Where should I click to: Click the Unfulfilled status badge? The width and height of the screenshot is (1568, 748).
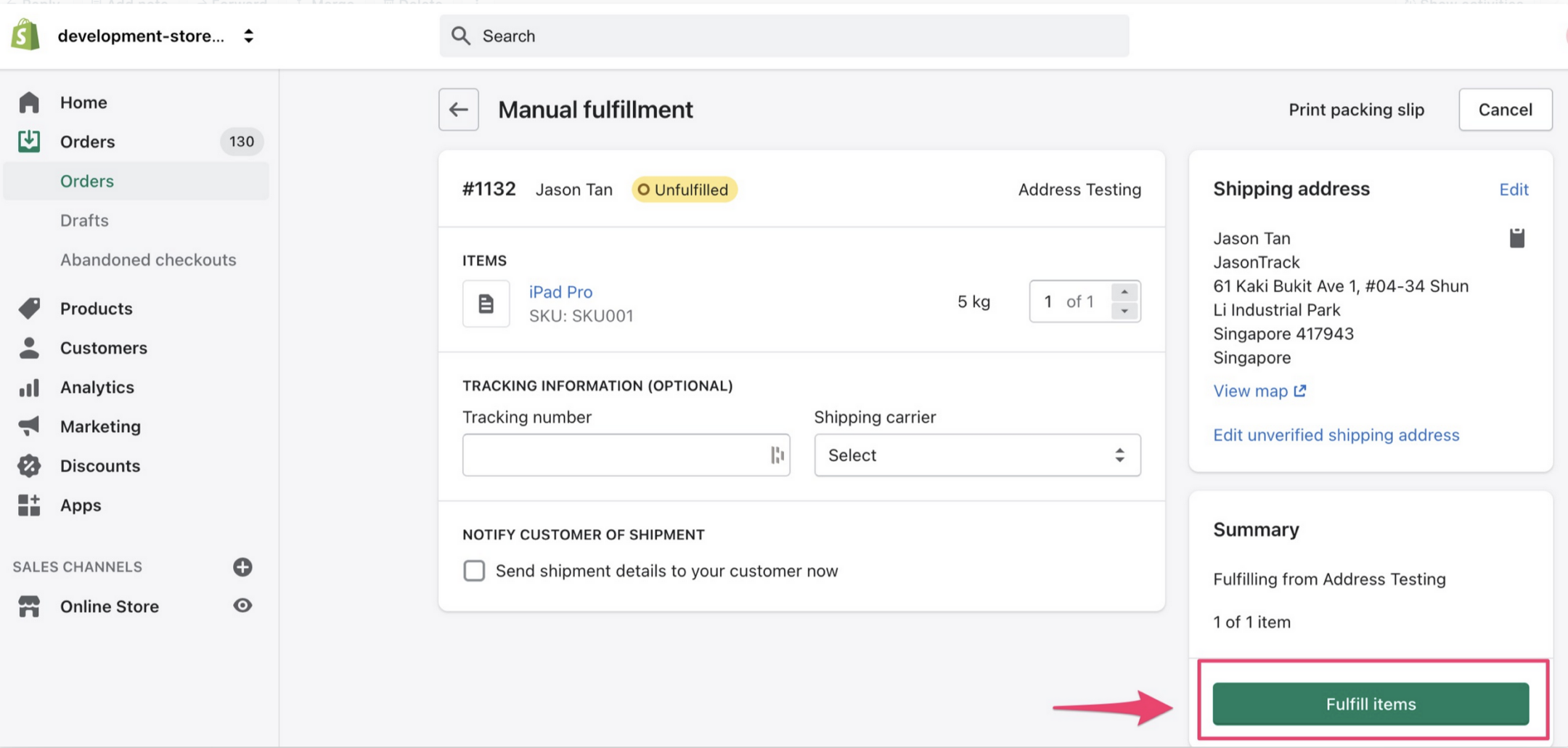684,190
